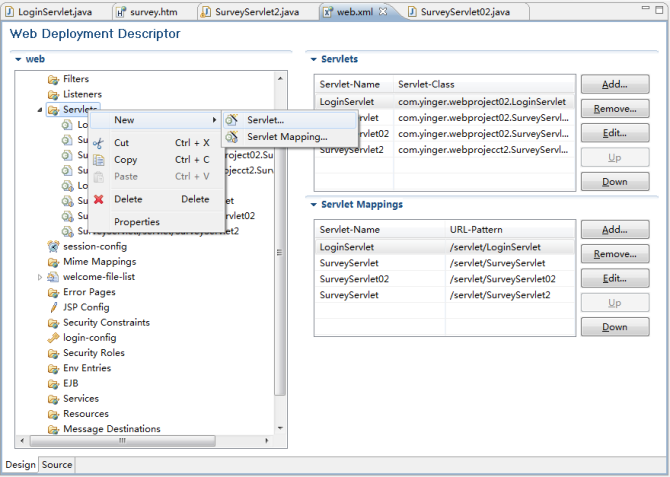
Task: Click the login-config key icon
Action: [x=53, y=338]
